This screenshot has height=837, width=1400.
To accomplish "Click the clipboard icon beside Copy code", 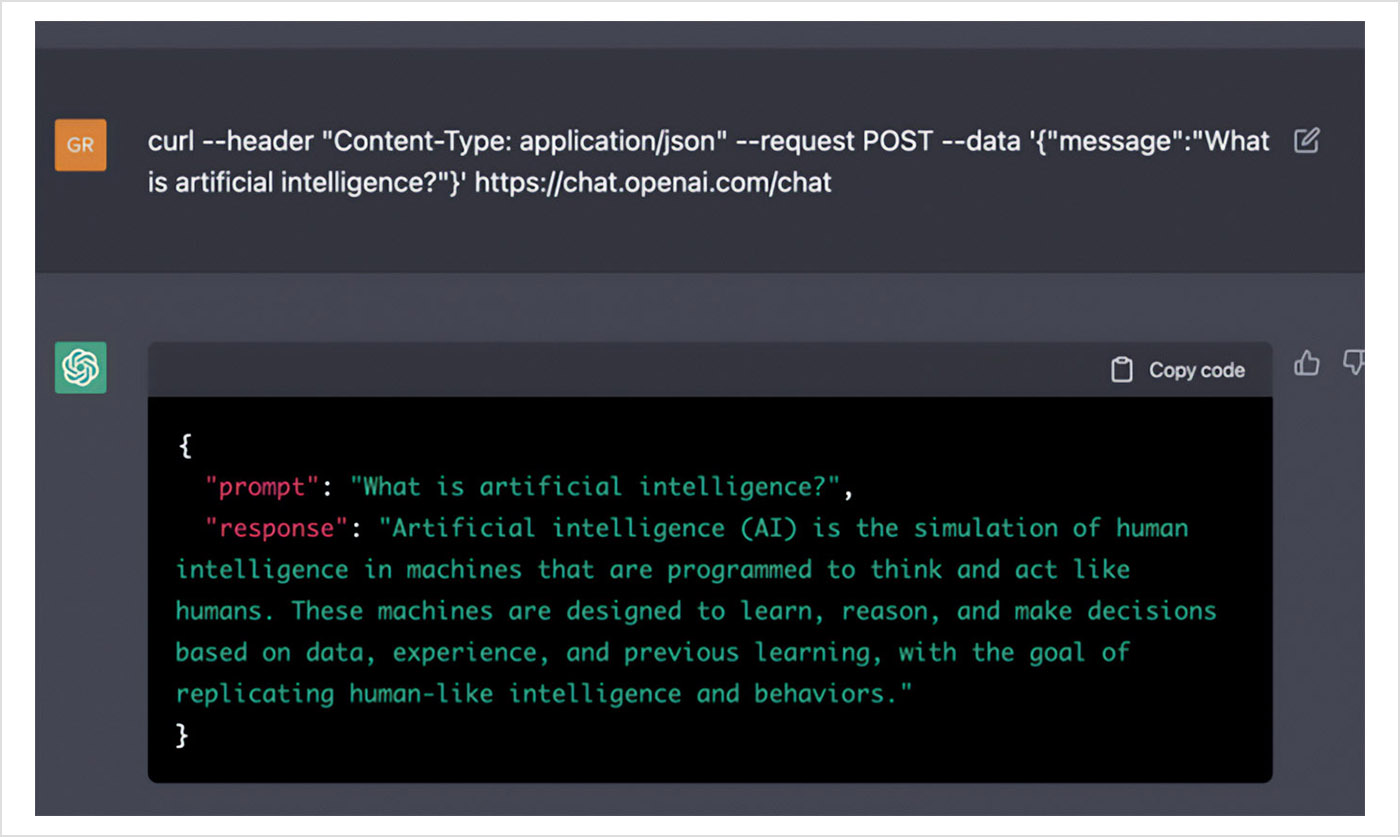I will pyautogui.click(x=1122, y=370).
